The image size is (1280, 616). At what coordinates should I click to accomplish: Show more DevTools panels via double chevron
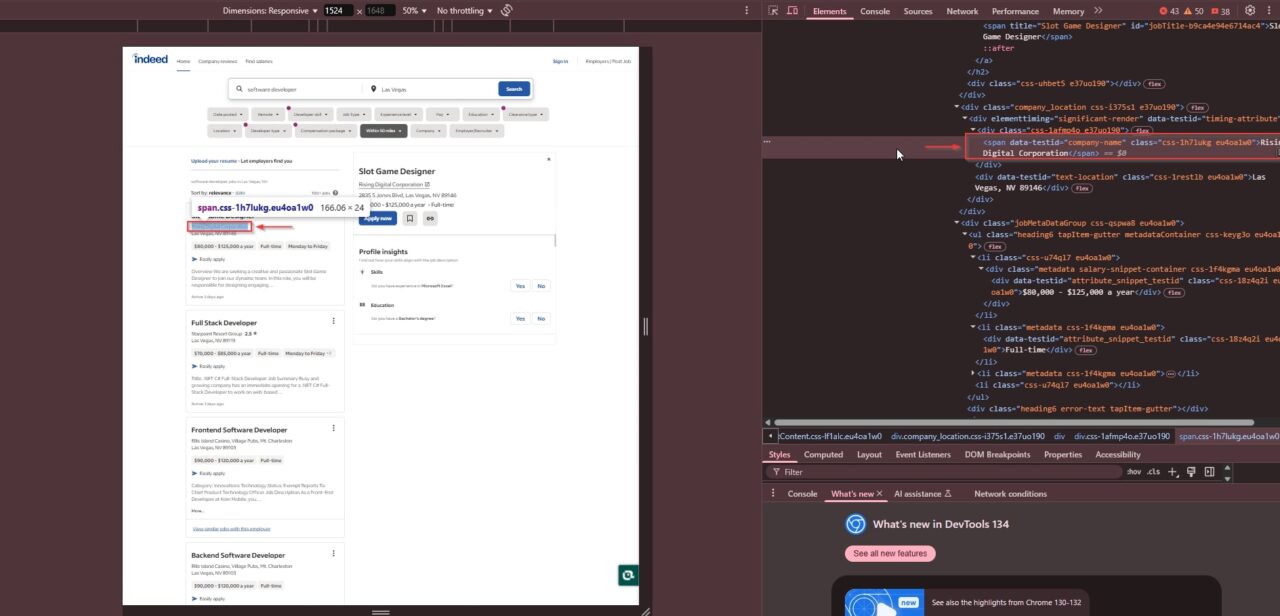click(x=1098, y=11)
